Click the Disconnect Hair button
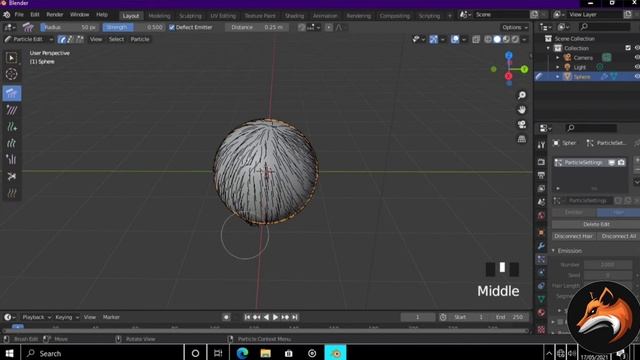This screenshot has height=360, width=640. coord(573,236)
